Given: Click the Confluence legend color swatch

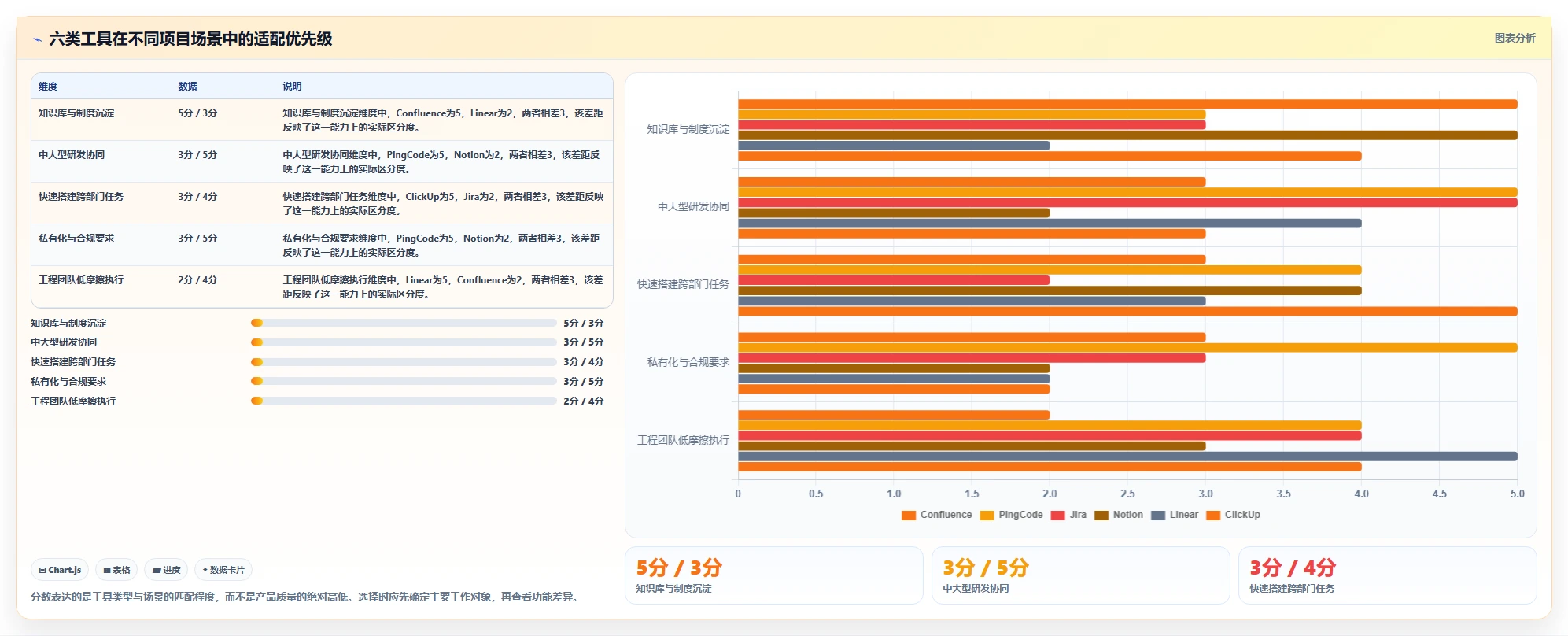Looking at the screenshot, I should pyautogui.click(x=909, y=516).
